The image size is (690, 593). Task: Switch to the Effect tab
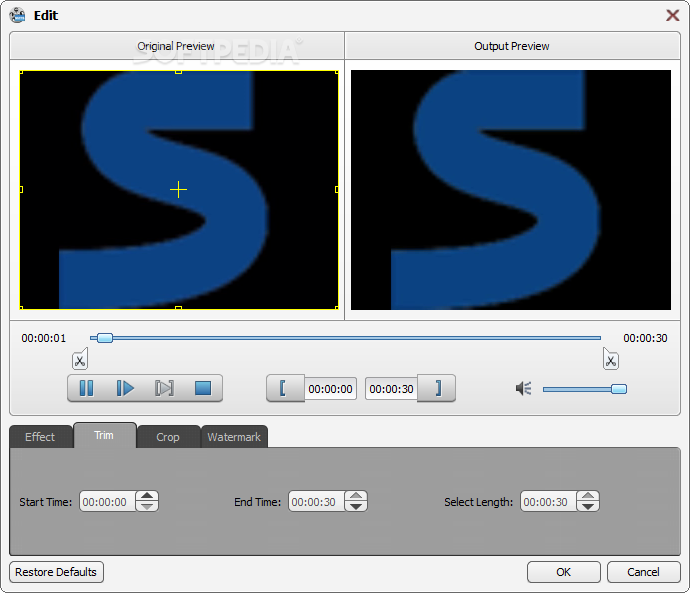[40, 437]
